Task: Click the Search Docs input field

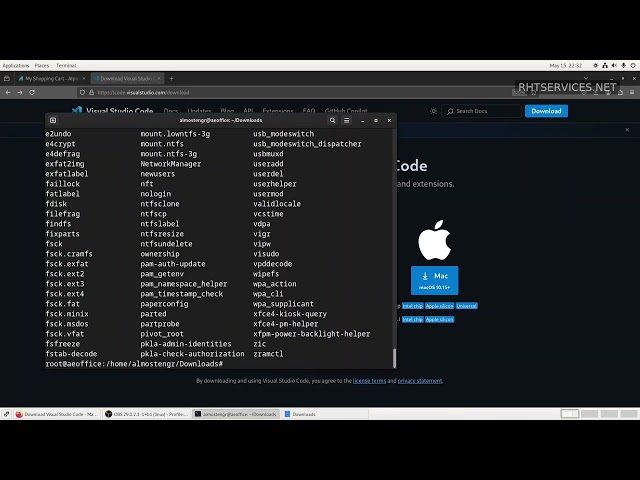Action: [482, 111]
